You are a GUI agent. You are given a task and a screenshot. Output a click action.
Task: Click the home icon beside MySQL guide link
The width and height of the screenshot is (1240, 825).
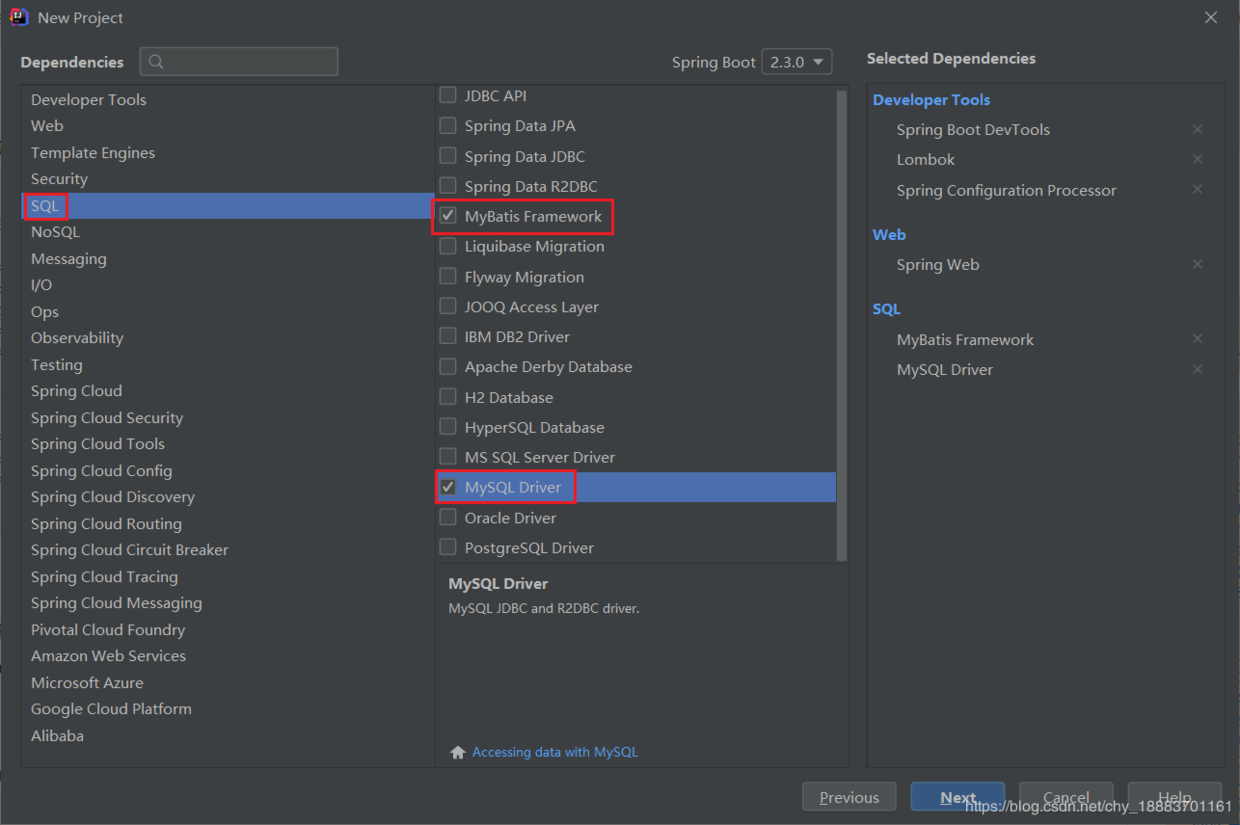[x=458, y=752]
